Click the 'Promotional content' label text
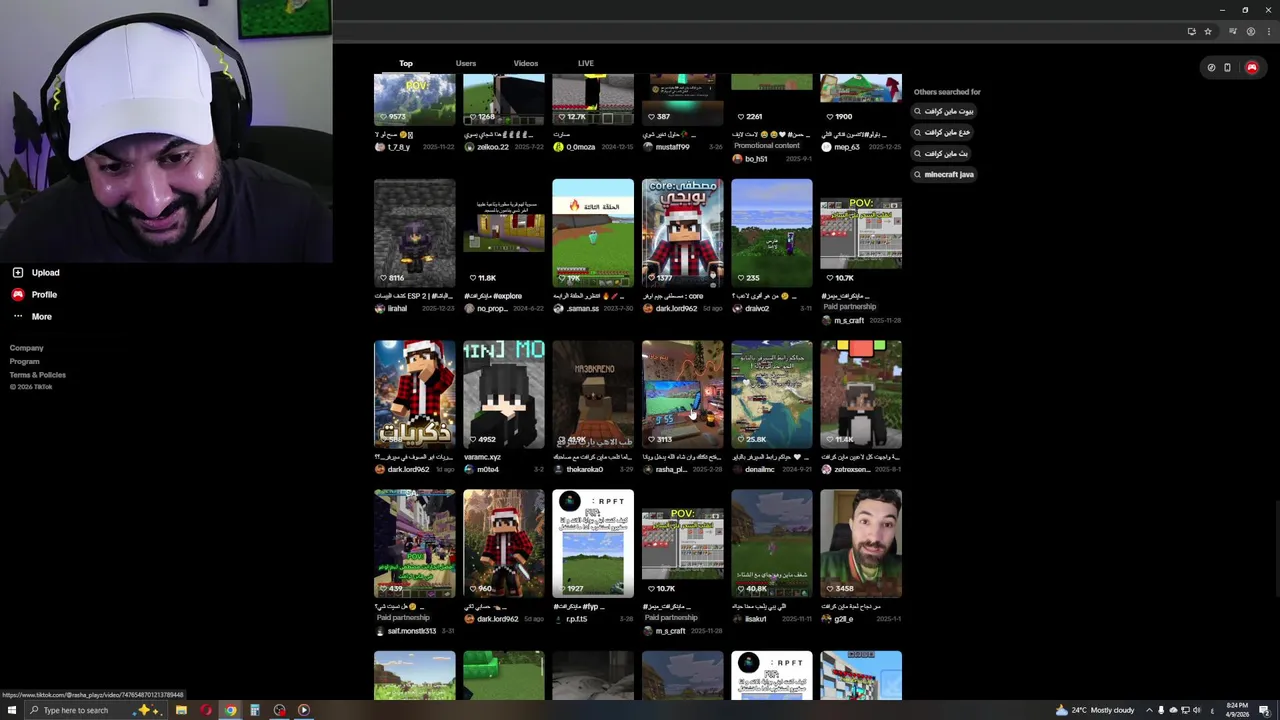The width and height of the screenshot is (1280, 720). tap(767, 145)
